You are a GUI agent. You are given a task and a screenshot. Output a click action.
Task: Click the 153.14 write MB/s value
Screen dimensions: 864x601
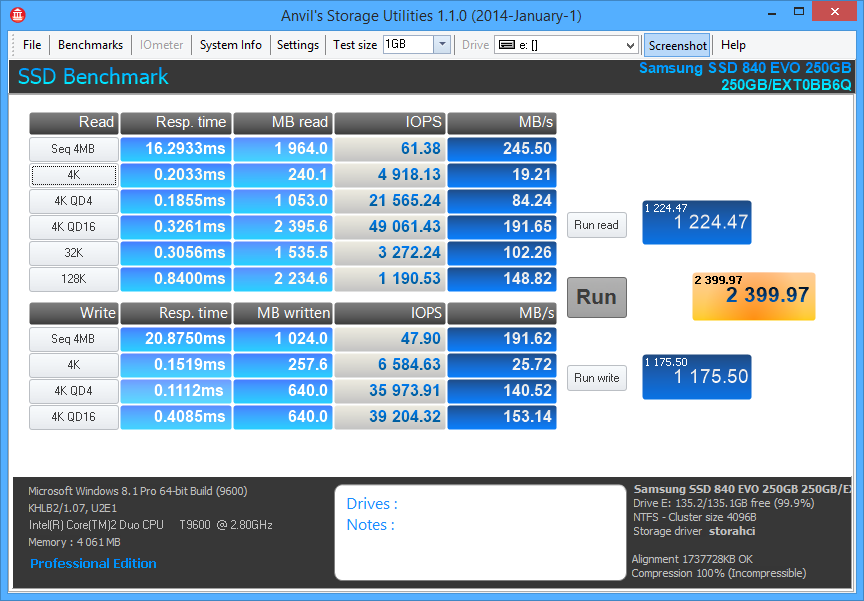click(x=502, y=417)
